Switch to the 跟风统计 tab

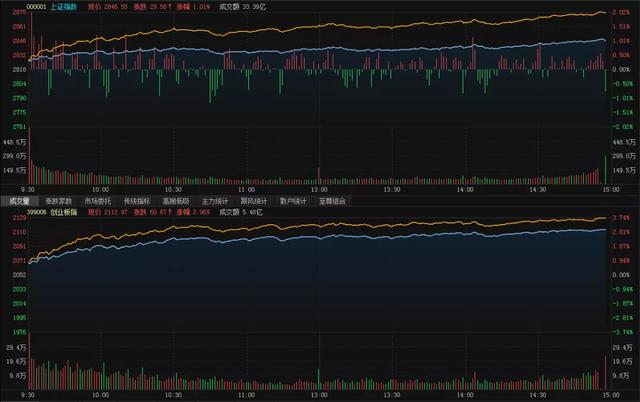click(x=254, y=201)
